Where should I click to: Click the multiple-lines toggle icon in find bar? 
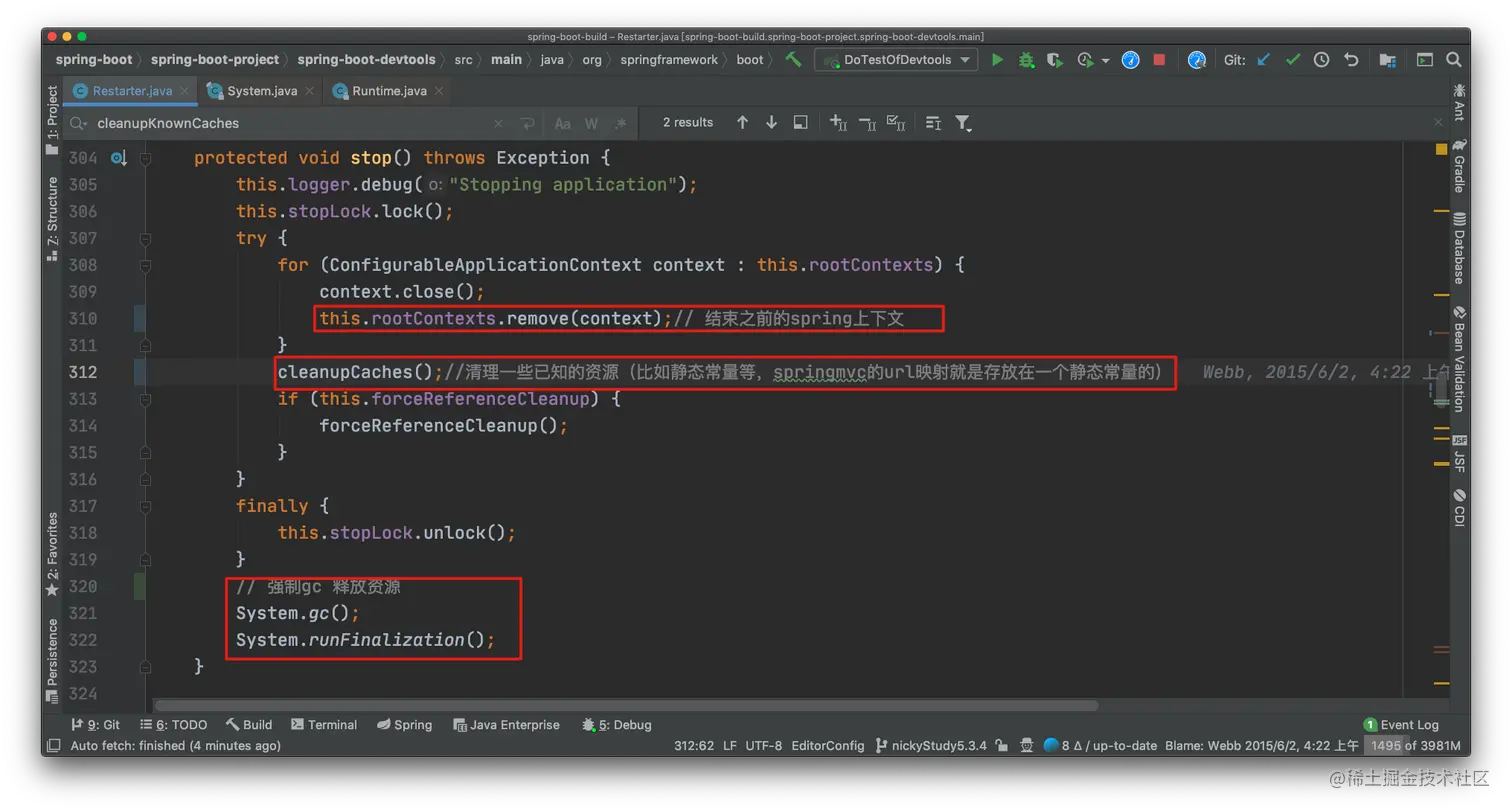(x=933, y=123)
